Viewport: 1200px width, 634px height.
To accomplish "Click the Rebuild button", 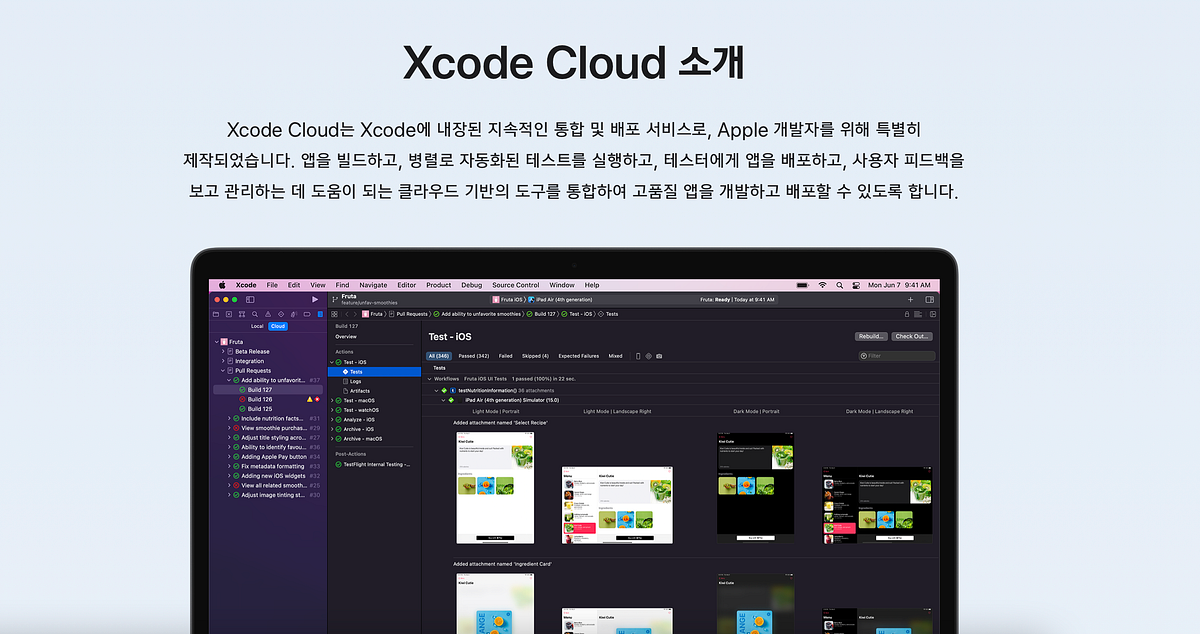I will tap(871, 336).
